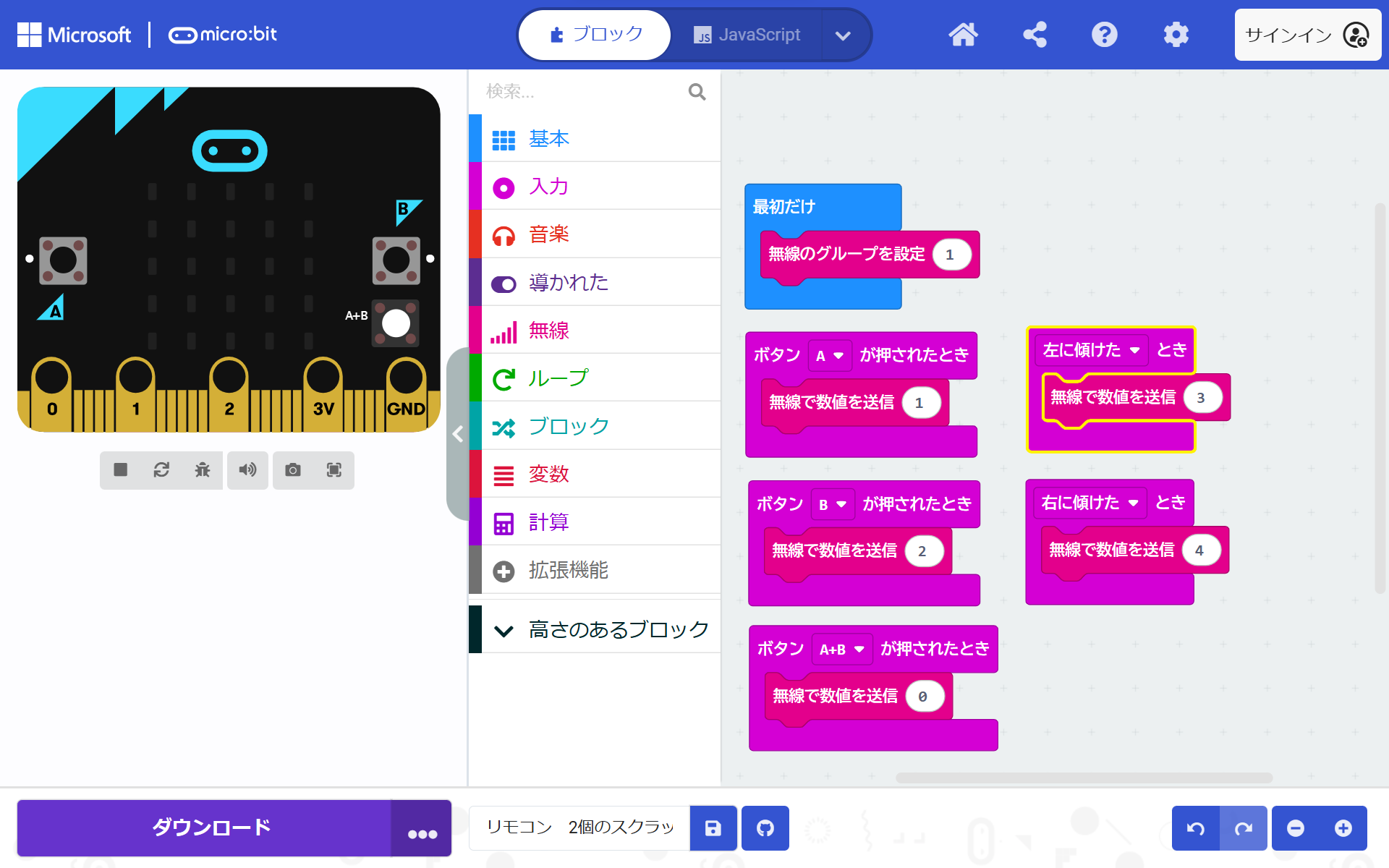1389x868 pixels.
Task: Stop the micro:bit simulator
Action: pos(121,470)
